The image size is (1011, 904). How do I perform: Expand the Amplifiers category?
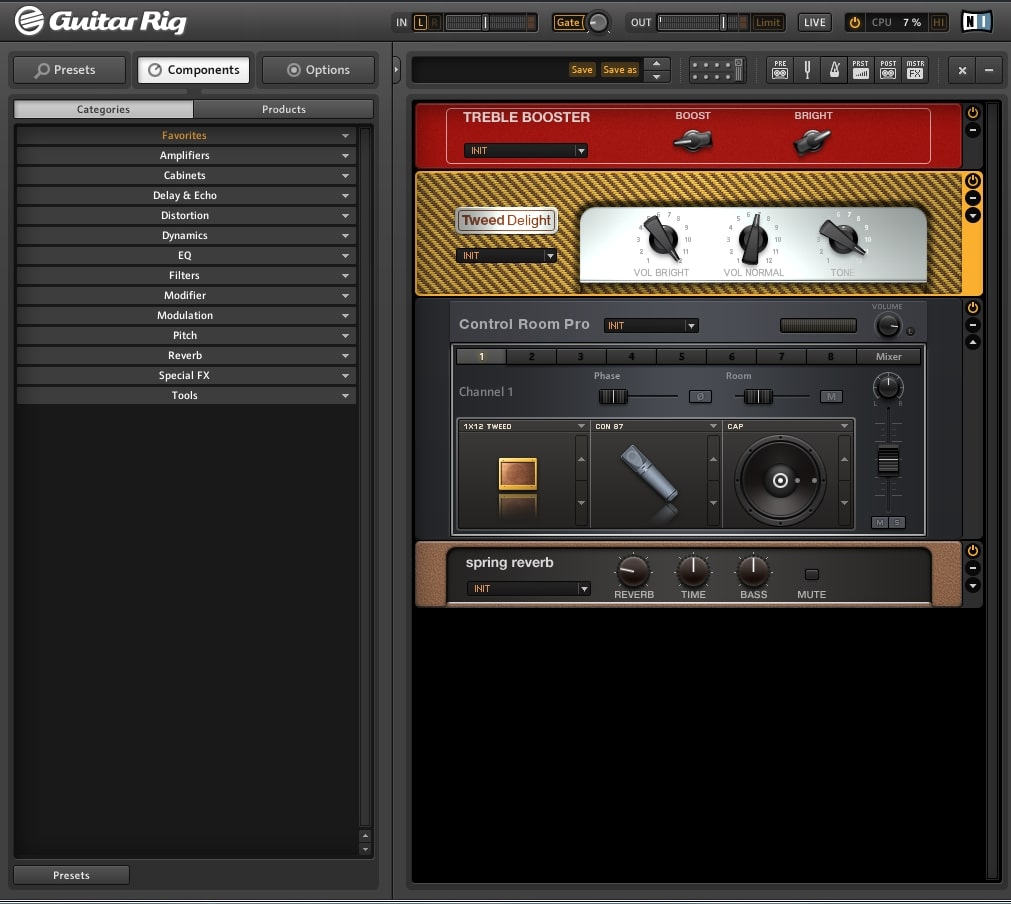[x=185, y=155]
